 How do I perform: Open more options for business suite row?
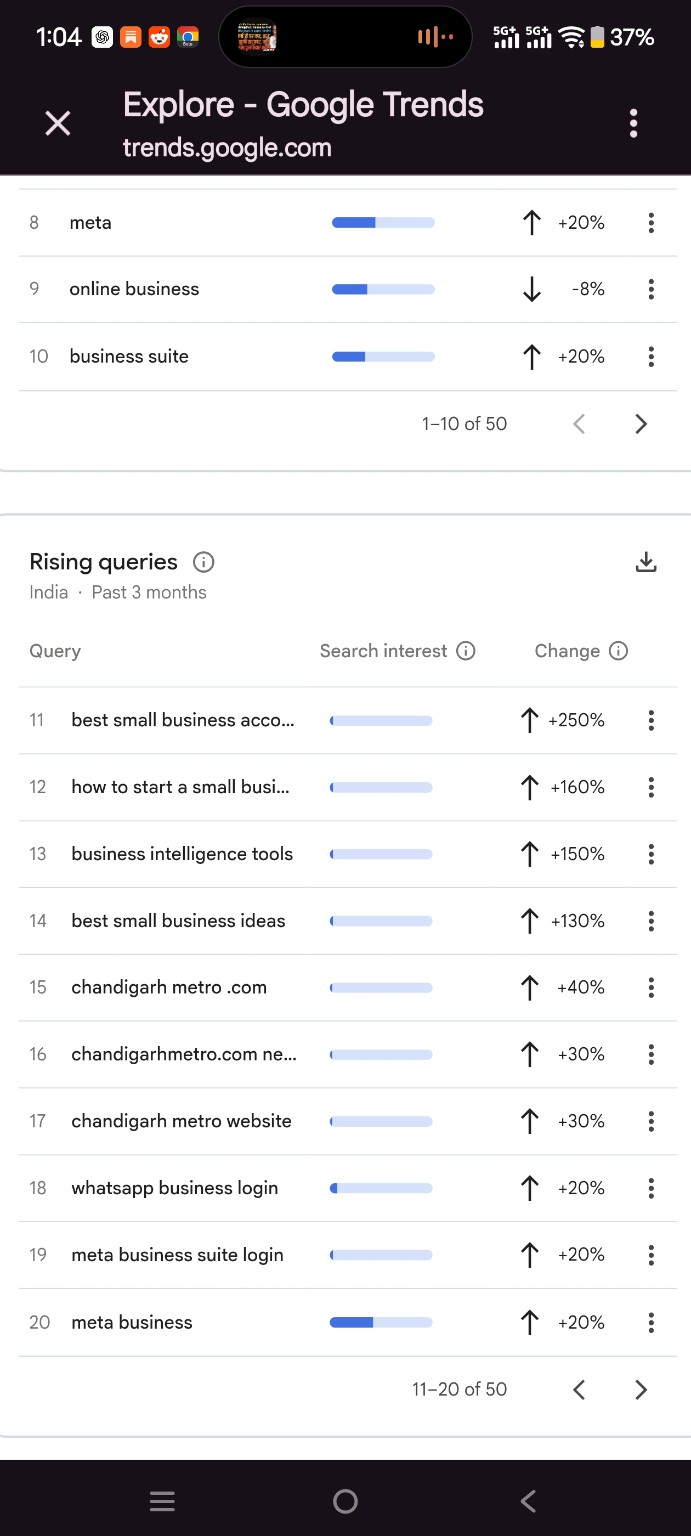tap(651, 356)
